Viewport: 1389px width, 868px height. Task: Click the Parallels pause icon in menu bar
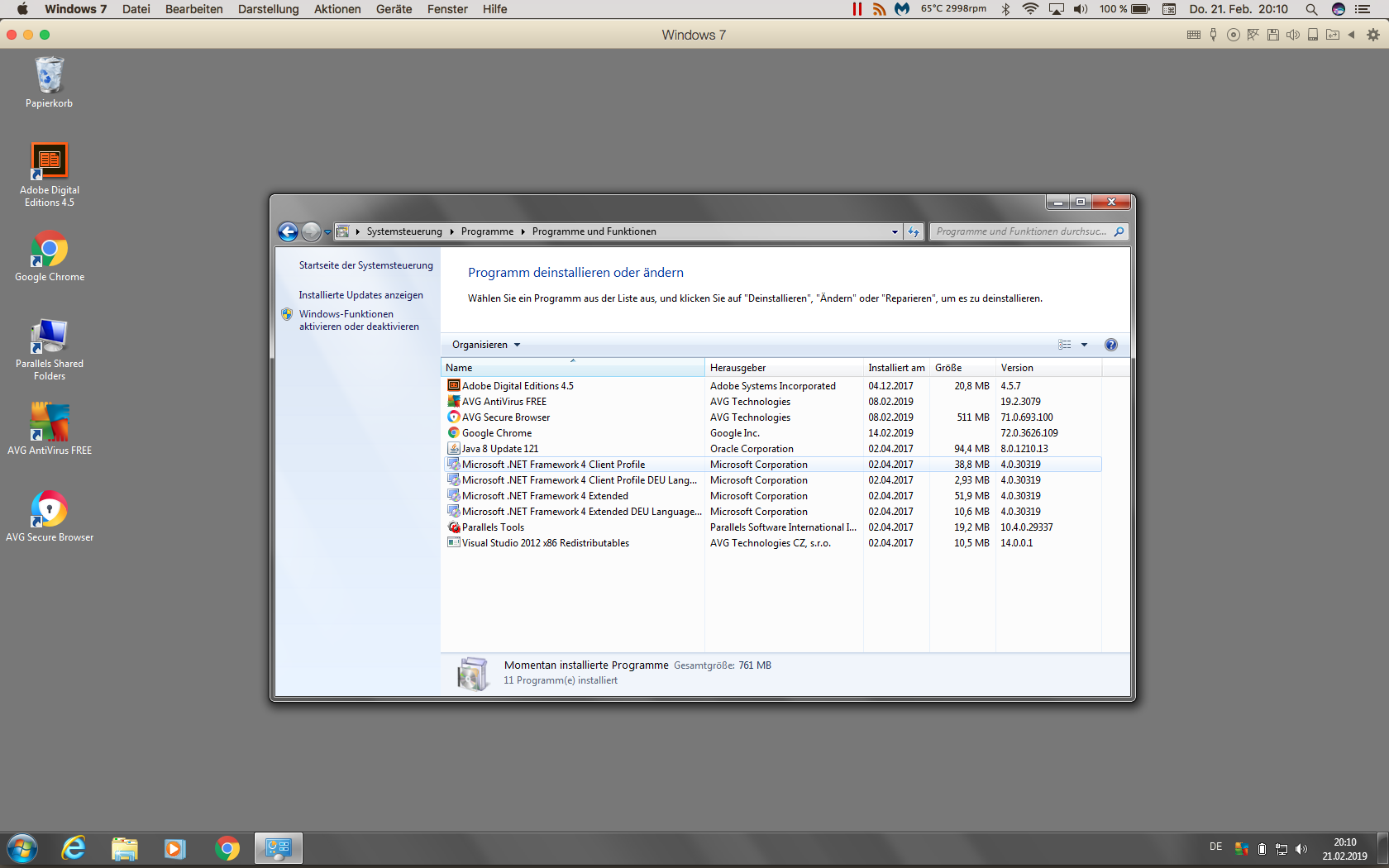(x=857, y=9)
